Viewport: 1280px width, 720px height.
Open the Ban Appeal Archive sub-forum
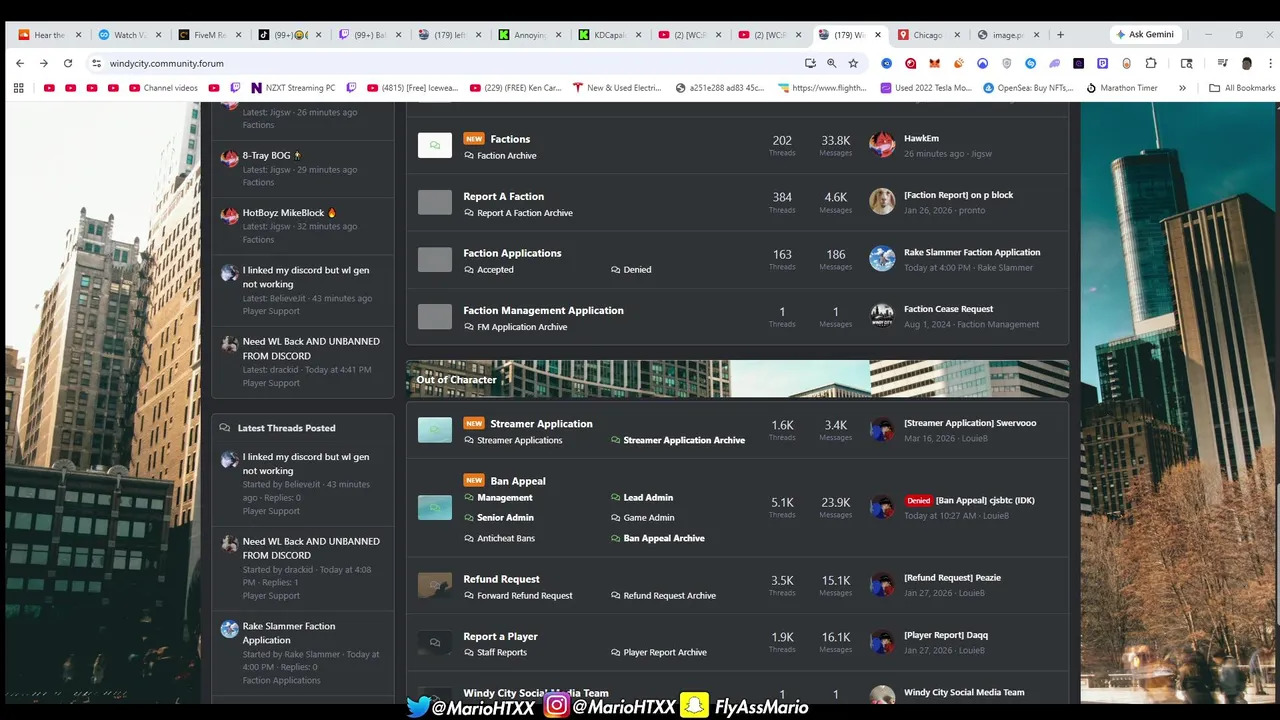click(664, 538)
